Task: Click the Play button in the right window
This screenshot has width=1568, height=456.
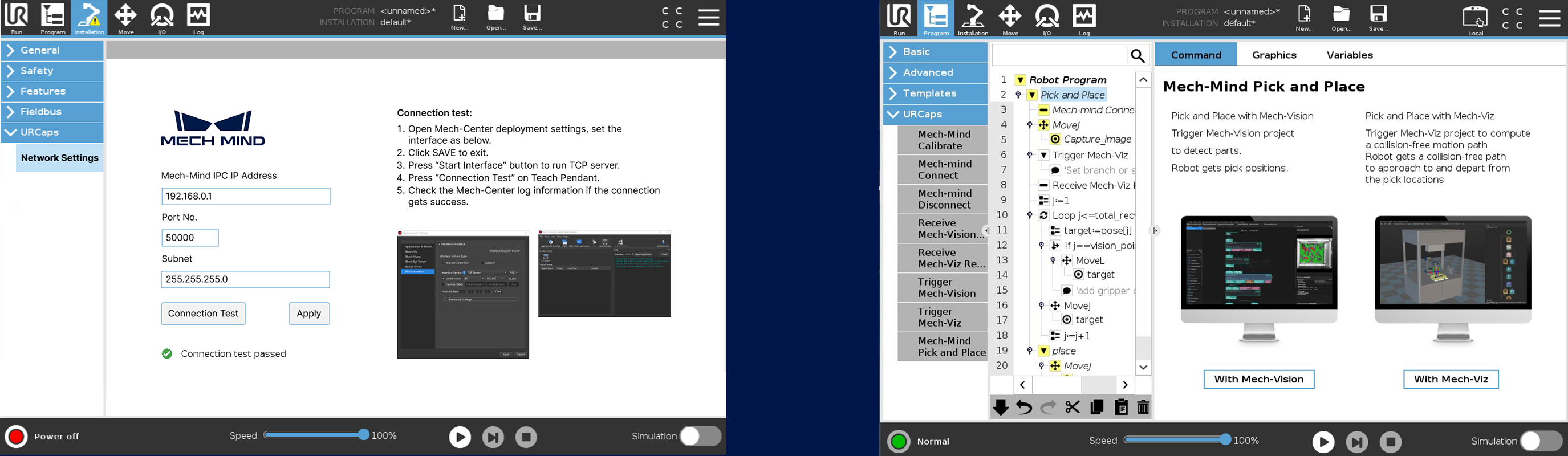Action: pyautogui.click(x=1323, y=442)
